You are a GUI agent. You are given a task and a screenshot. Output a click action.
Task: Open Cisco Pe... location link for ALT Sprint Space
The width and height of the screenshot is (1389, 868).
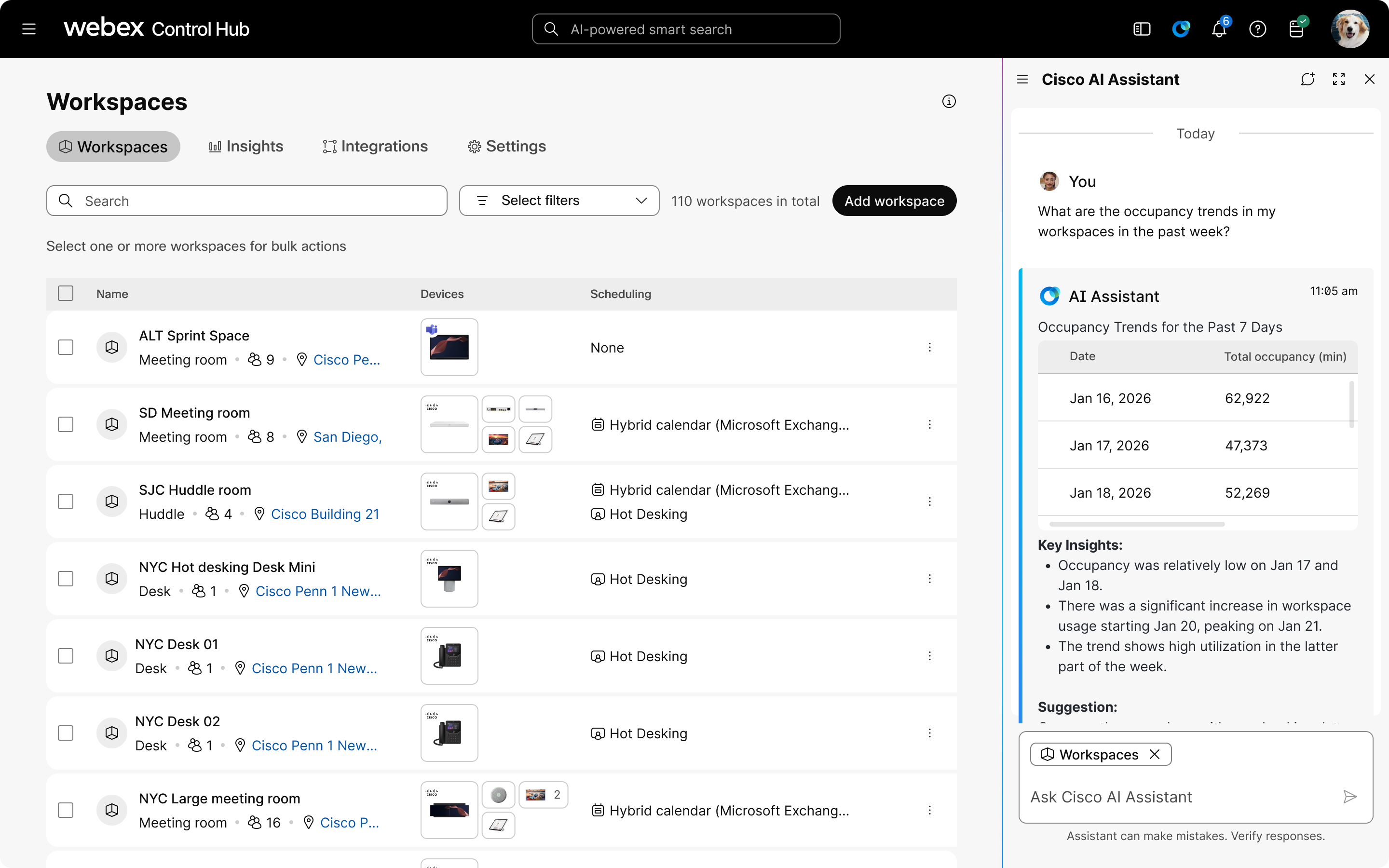[347, 360]
